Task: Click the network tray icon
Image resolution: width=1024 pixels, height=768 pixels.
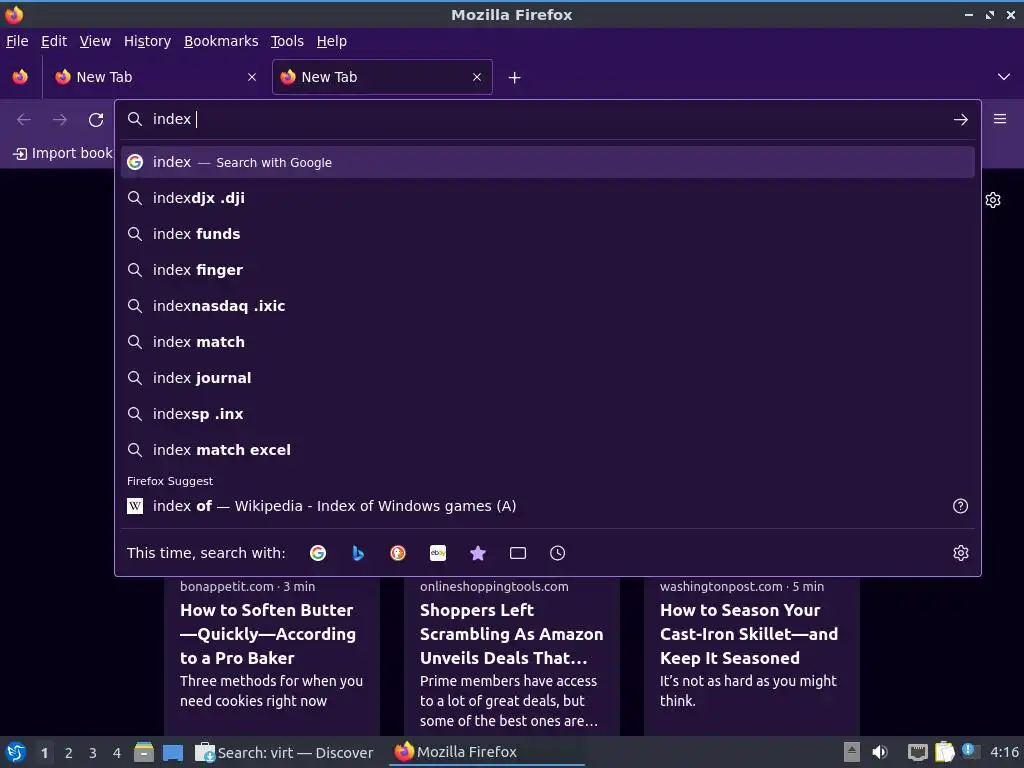Action: tap(918, 752)
